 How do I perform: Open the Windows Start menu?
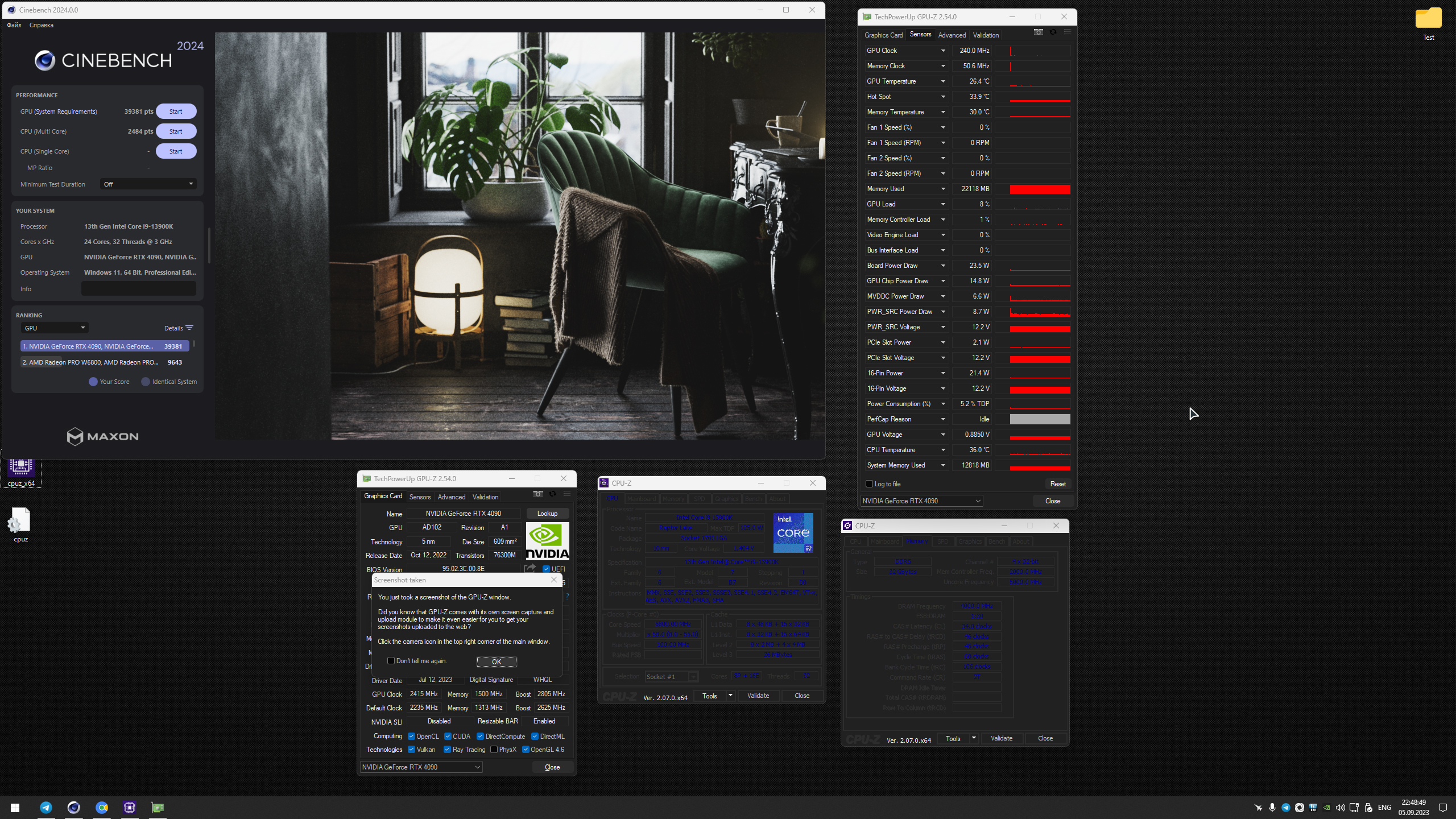15,807
